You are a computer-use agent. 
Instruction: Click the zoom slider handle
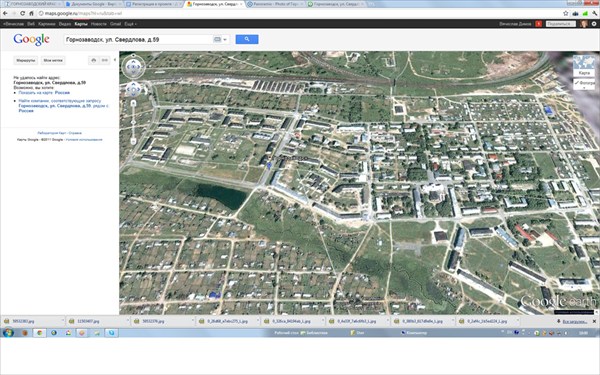pyautogui.click(x=133, y=122)
